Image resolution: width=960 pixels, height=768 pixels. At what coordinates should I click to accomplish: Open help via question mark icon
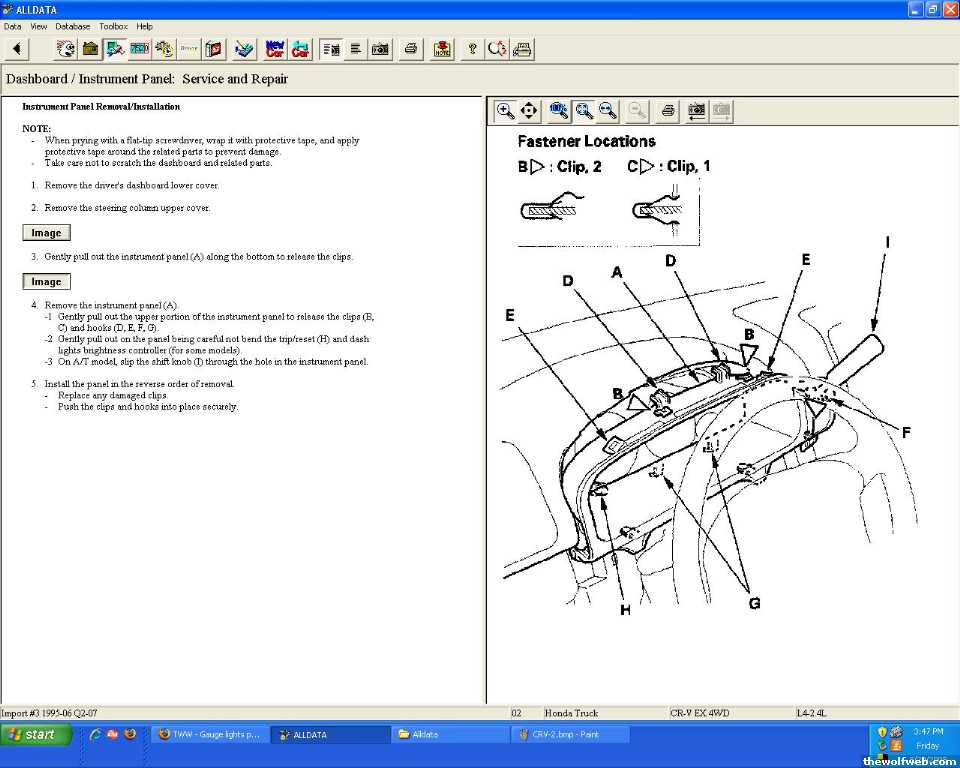(472, 48)
